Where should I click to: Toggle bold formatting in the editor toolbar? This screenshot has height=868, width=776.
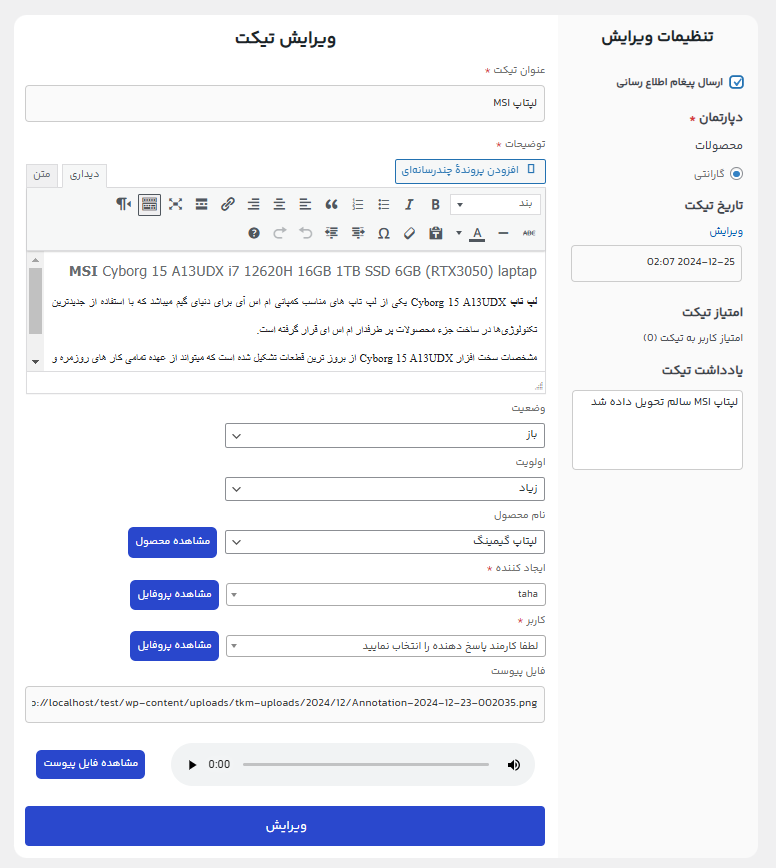click(435, 204)
